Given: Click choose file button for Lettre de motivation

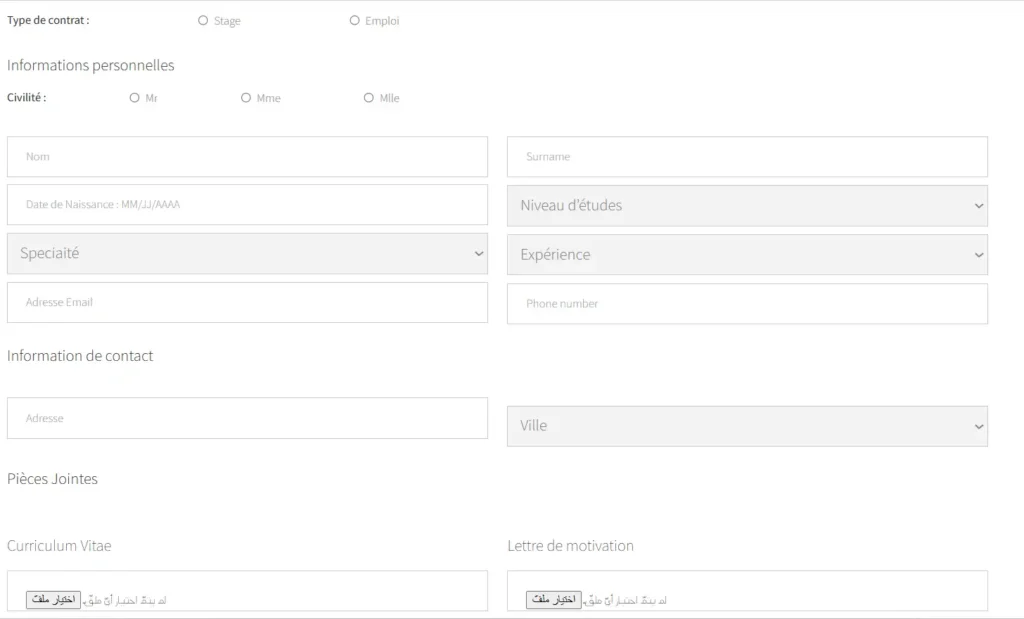Looking at the screenshot, I should pos(553,600).
